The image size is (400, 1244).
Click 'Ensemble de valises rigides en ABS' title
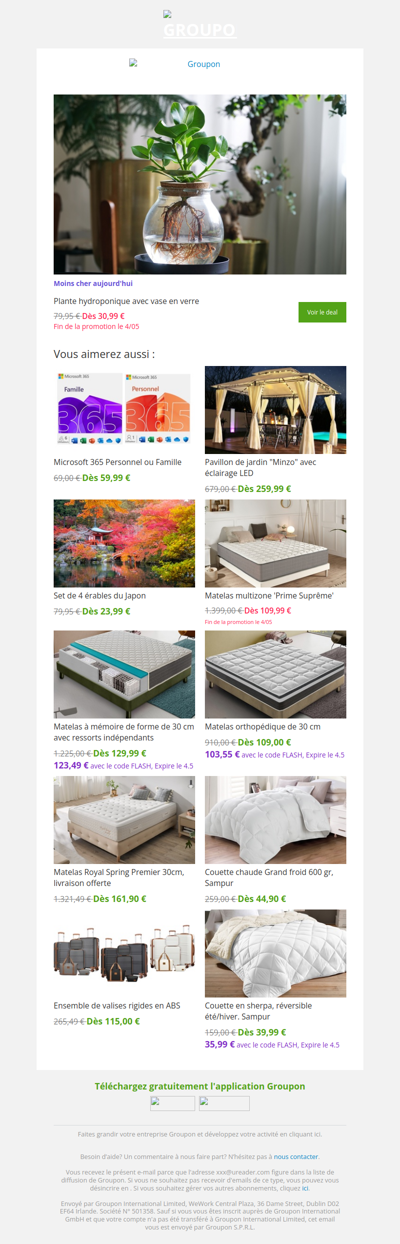[117, 1006]
